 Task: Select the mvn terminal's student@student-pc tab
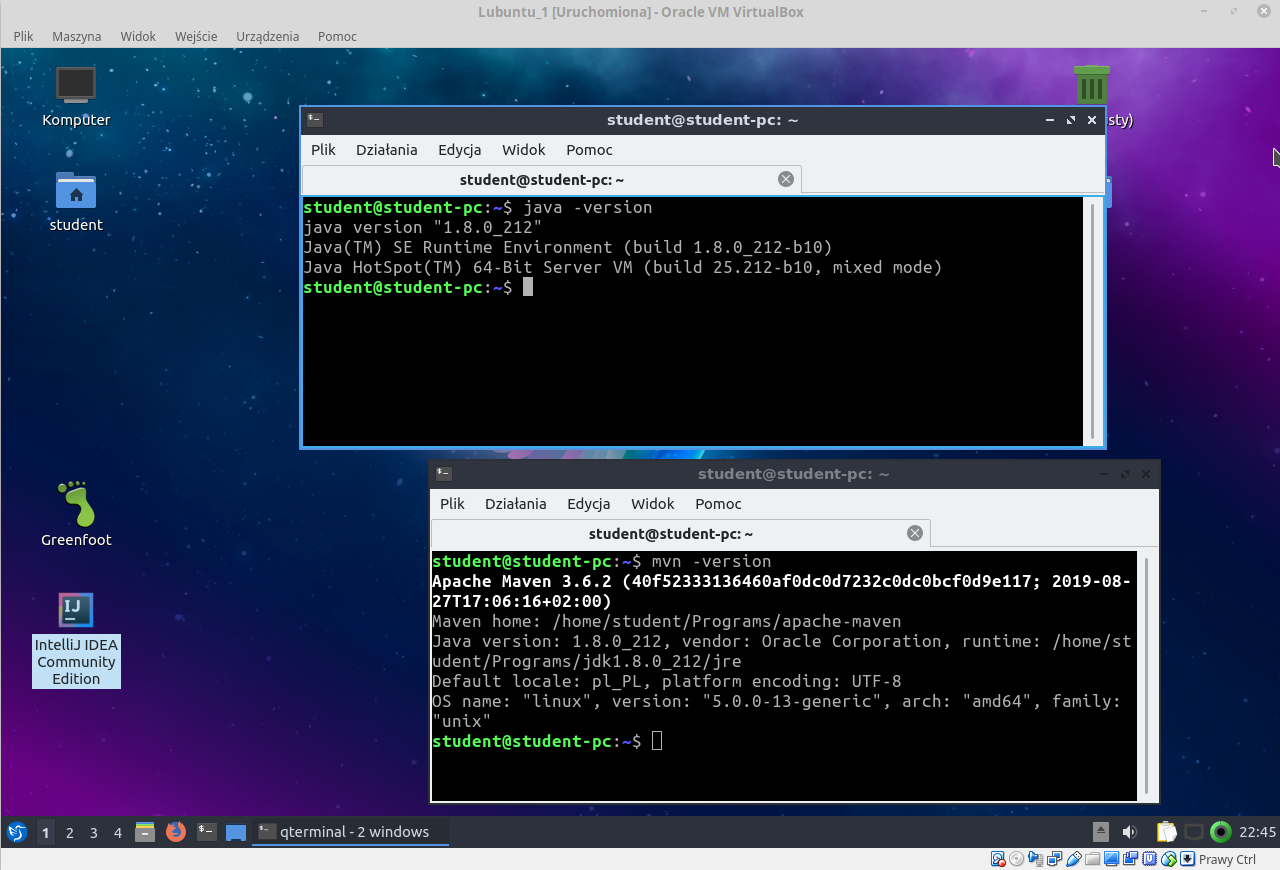point(681,534)
